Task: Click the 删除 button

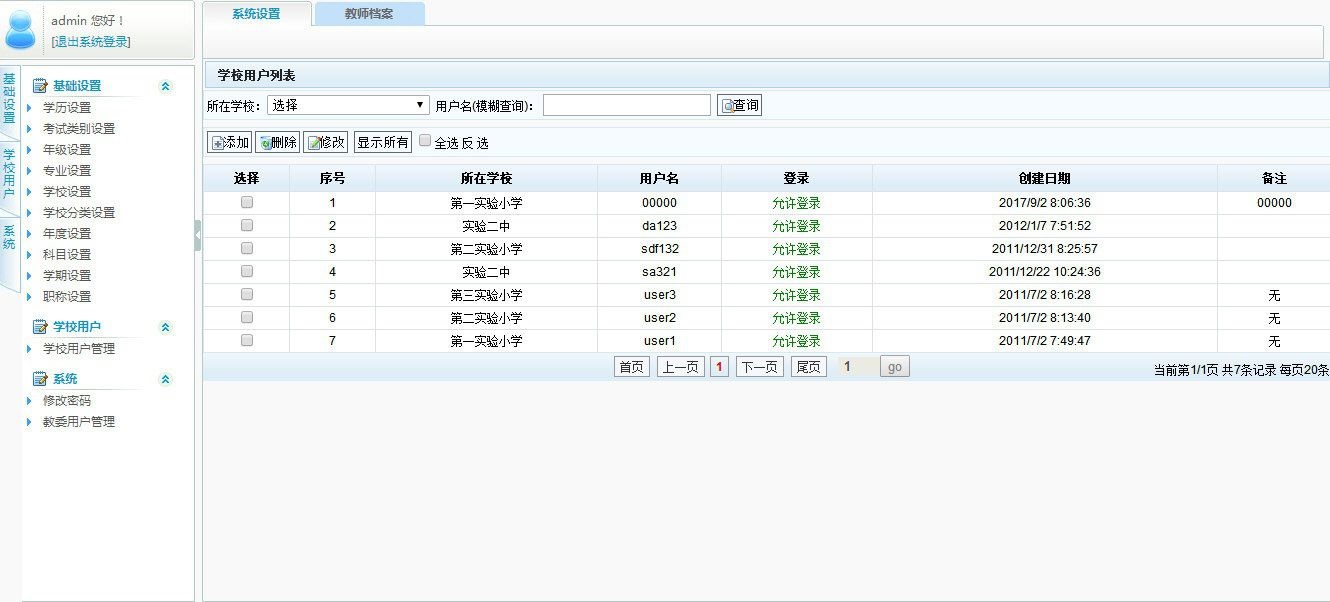Action: [277, 143]
